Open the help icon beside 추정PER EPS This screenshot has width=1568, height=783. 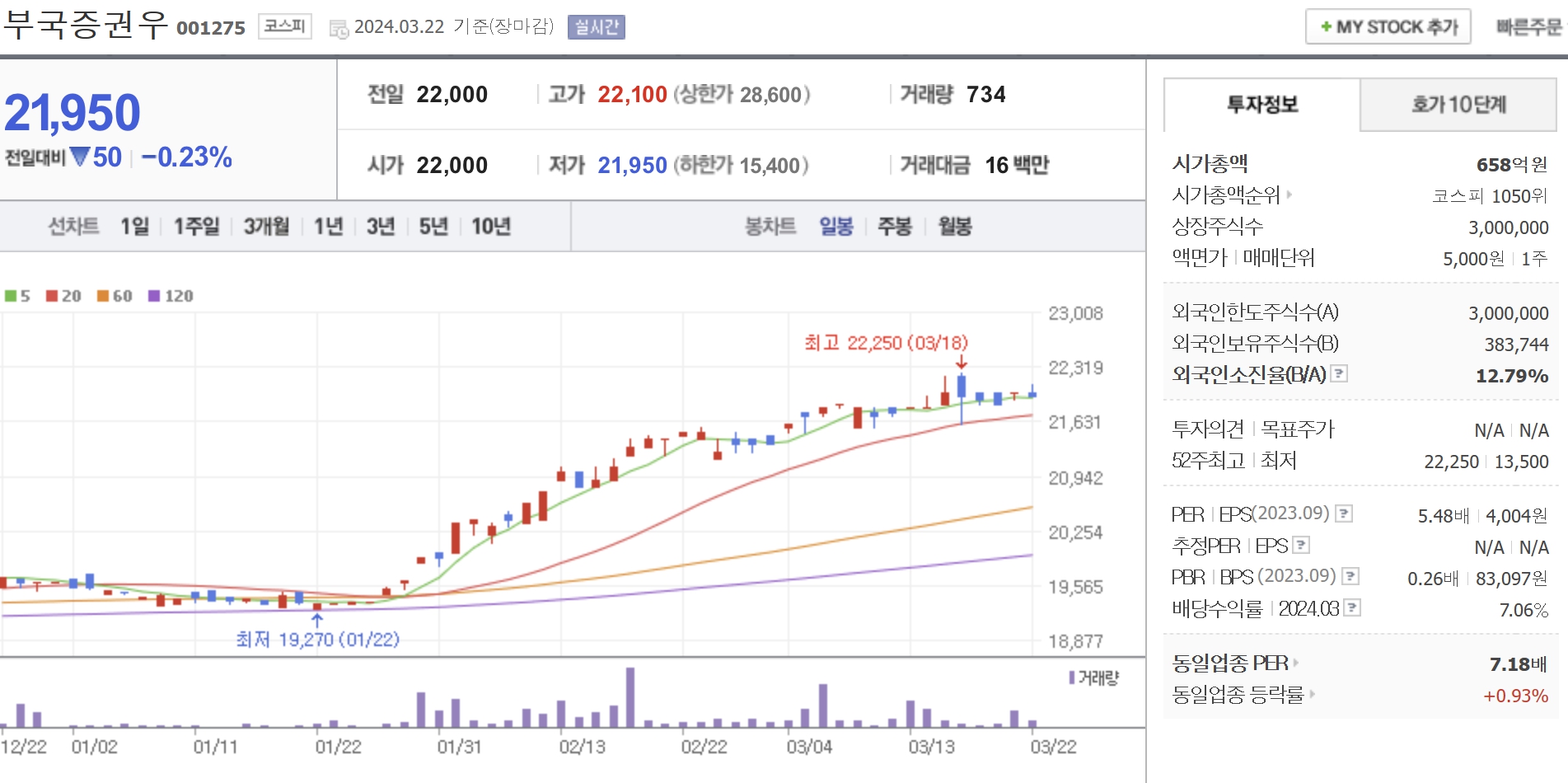(x=1301, y=545)
